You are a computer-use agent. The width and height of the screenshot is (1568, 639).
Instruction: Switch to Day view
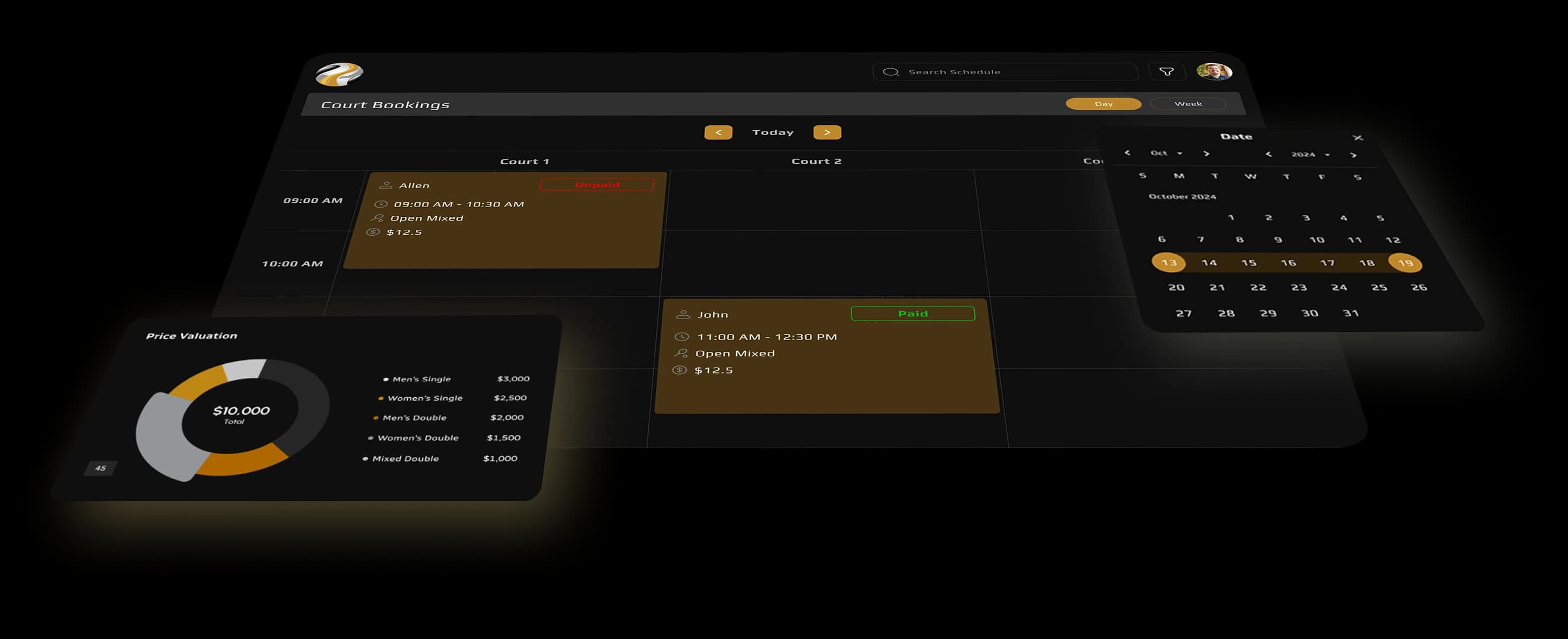[1104, 104]
